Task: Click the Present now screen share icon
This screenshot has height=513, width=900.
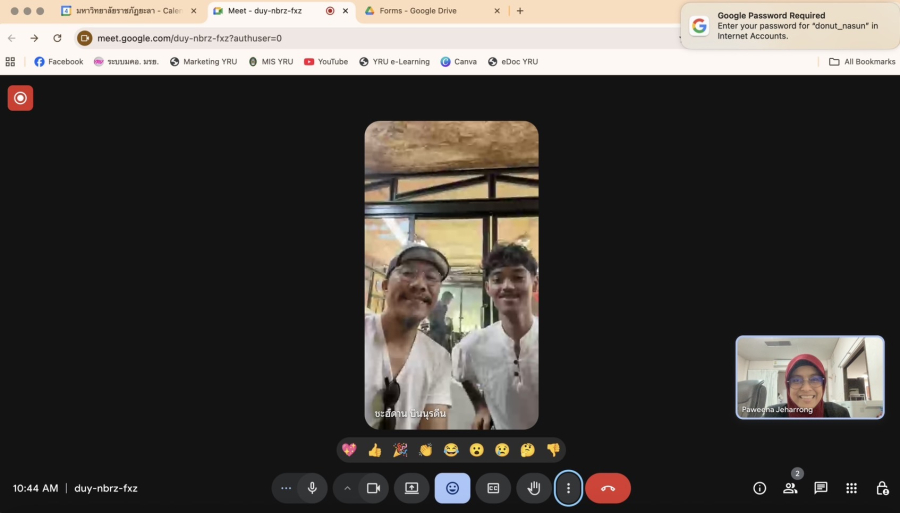Action: (411, 488)
